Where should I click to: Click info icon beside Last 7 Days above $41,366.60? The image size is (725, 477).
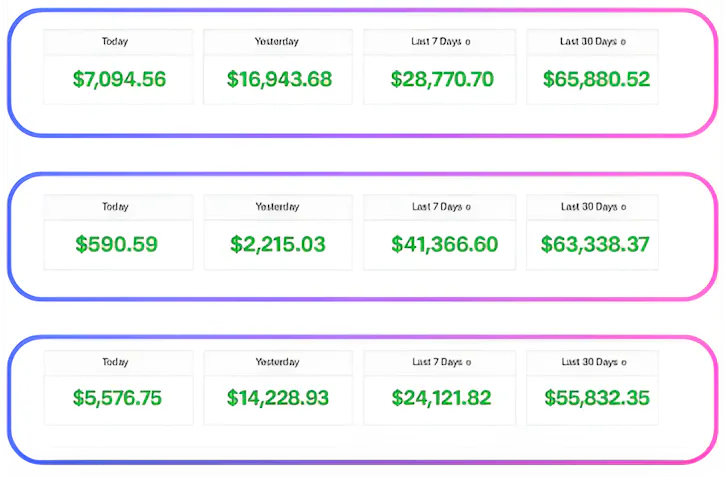(x=468, y=207)
